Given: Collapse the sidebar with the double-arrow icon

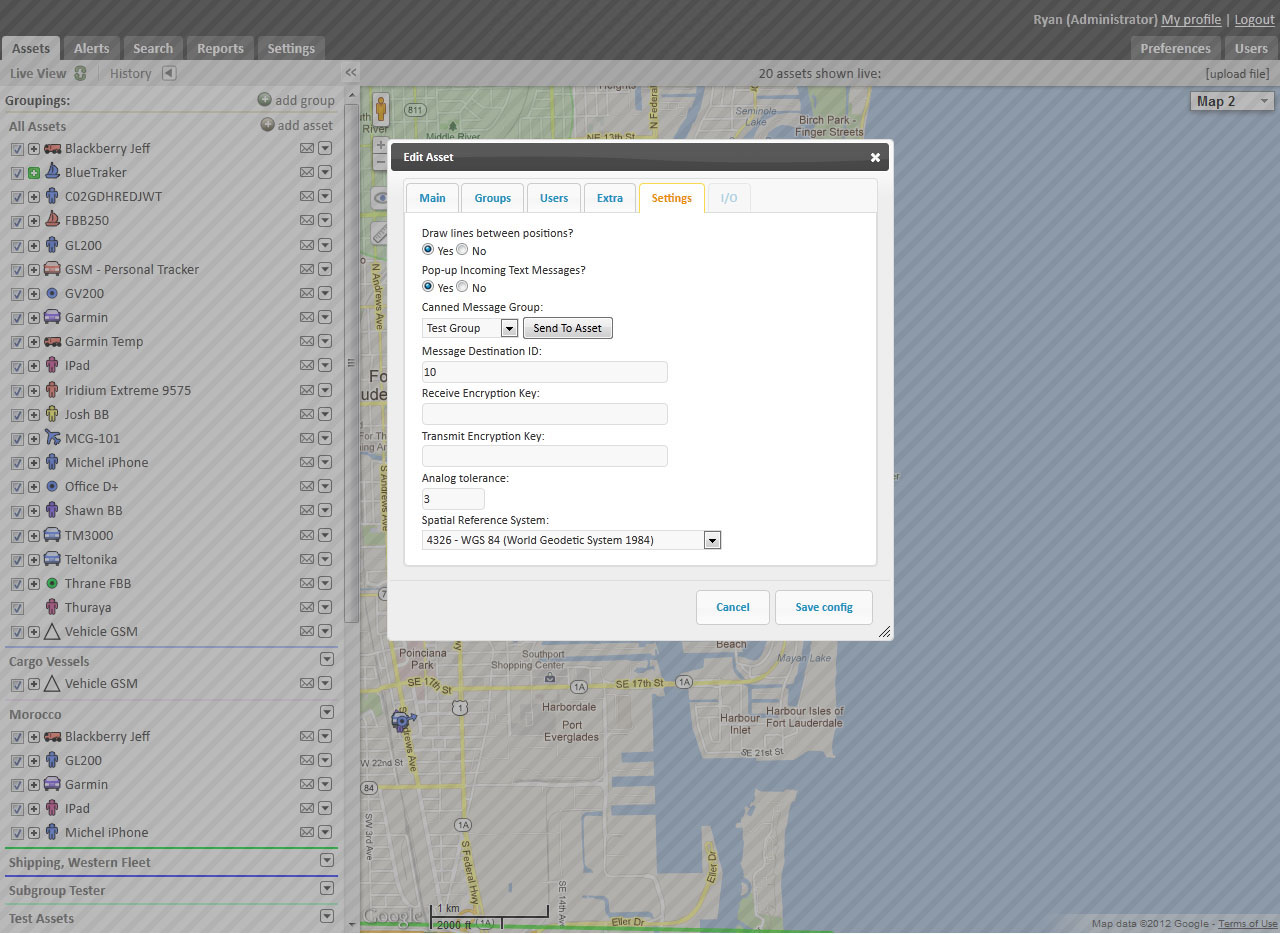Looking at the screenshot, I should pyautogui.click(x=351, y=73).
